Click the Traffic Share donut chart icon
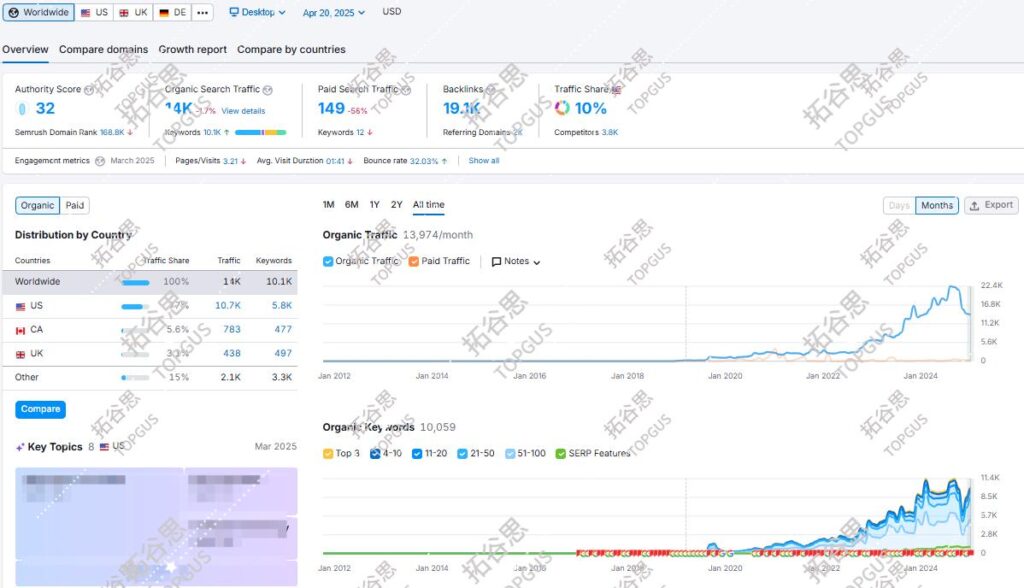The width and height of the screenshot is (1024, 588). [562, 108]
